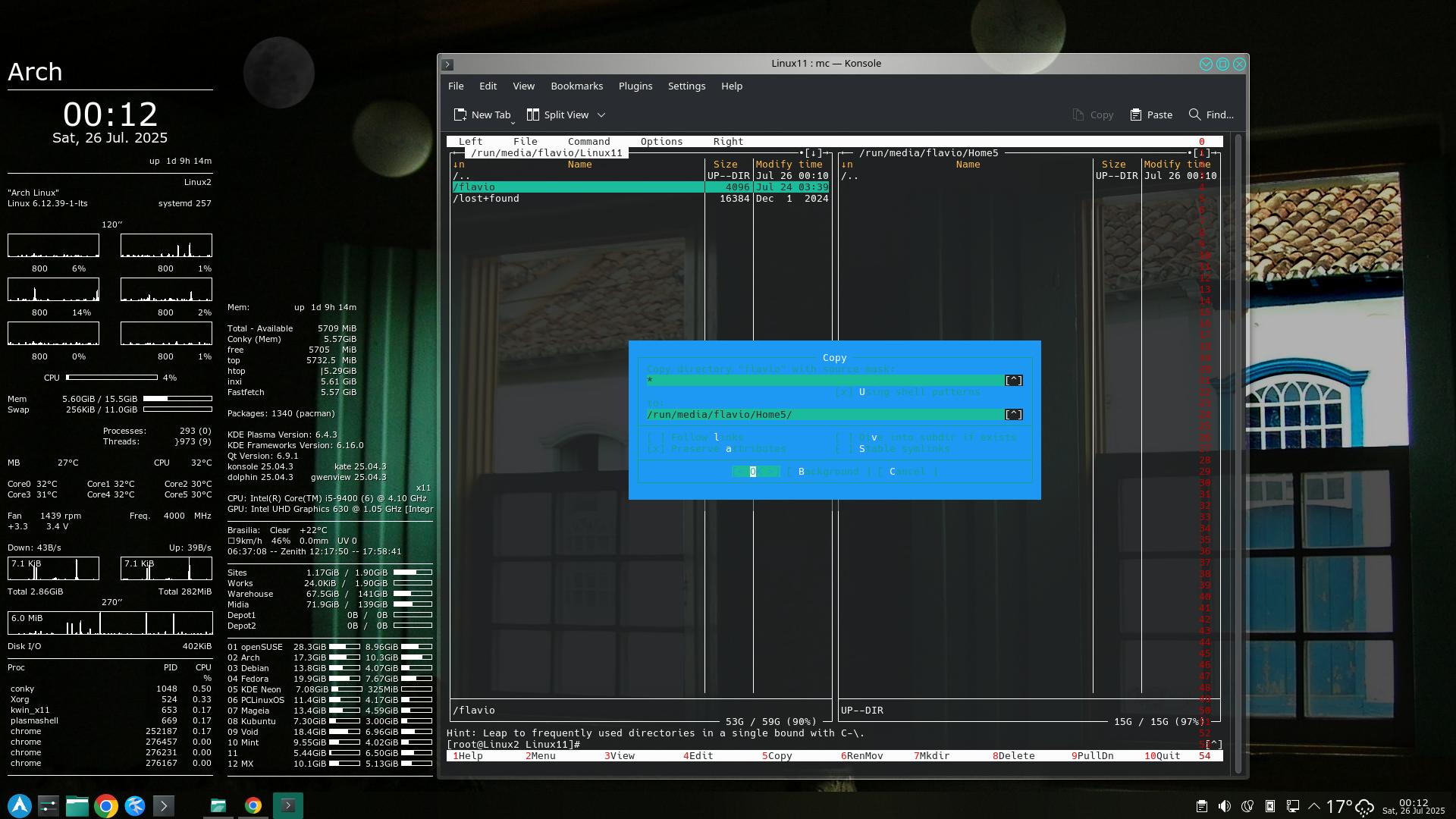Expand history of destination path field
Image resolution: width=1456 pixels, height=819 pixels.
point(1013,415)
